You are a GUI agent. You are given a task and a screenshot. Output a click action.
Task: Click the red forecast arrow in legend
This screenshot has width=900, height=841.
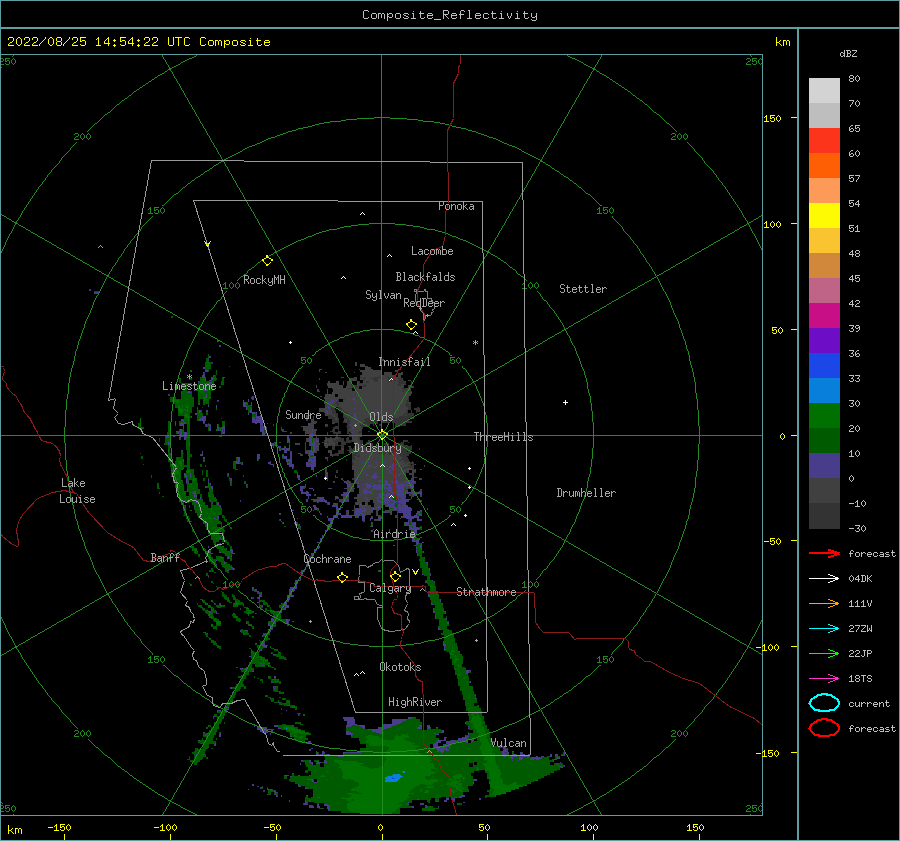[x=824, y=553]
